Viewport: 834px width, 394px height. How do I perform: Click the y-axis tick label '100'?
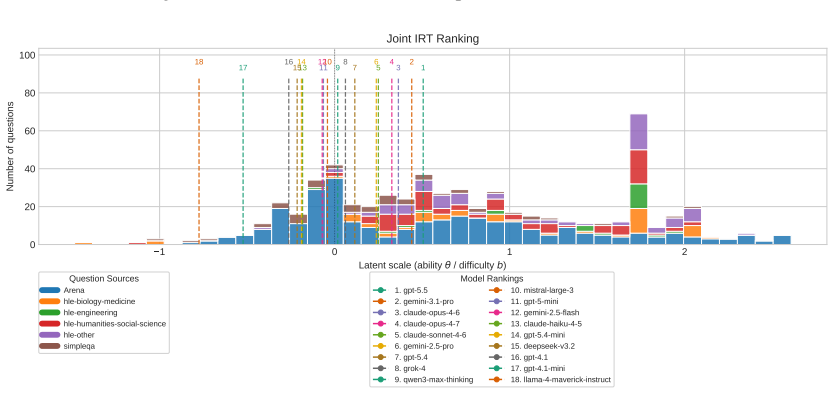click(28, 55)
